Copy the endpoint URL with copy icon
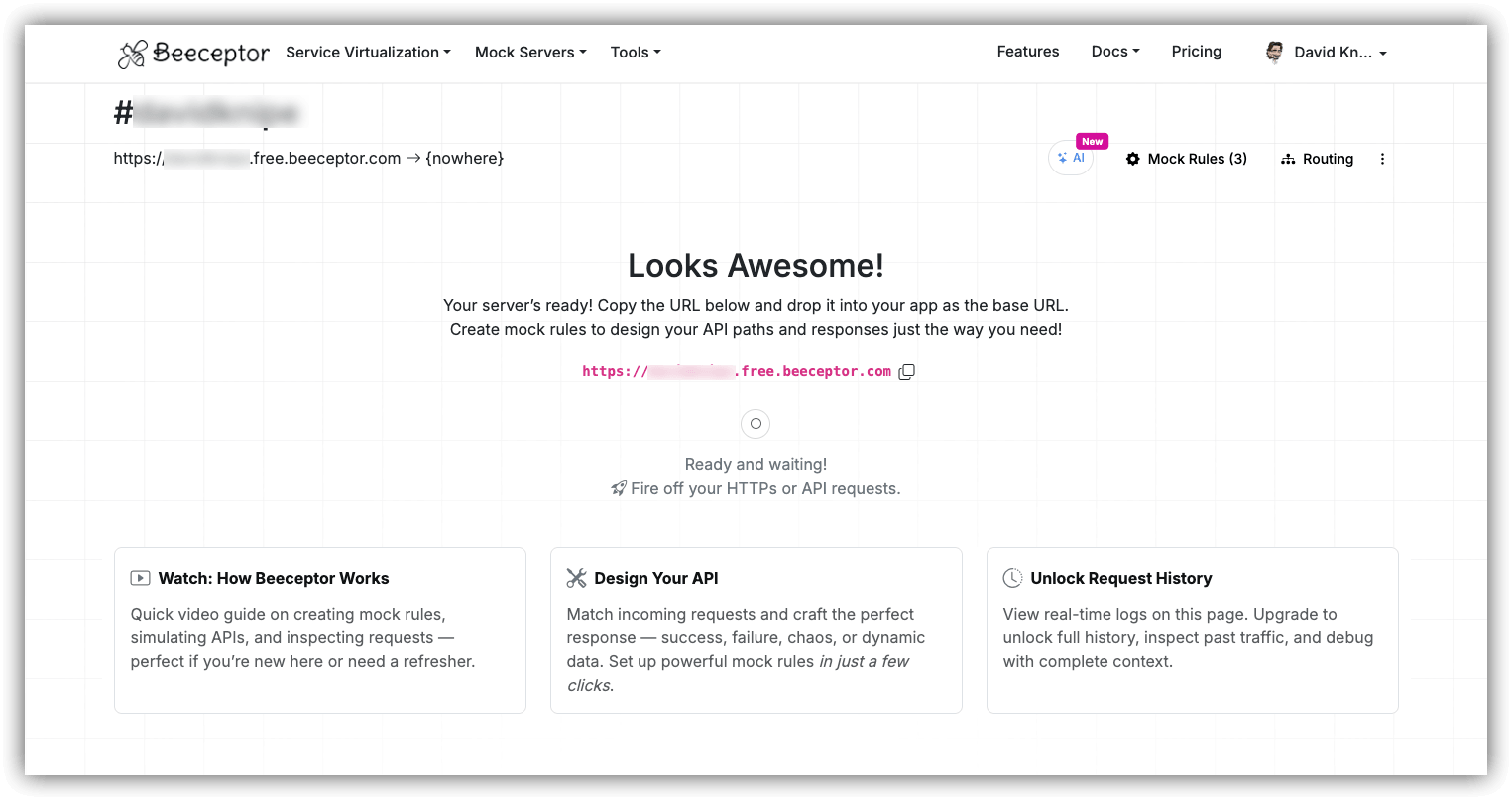The width and height of the screenshot is (1512, 800). [906, 372]
